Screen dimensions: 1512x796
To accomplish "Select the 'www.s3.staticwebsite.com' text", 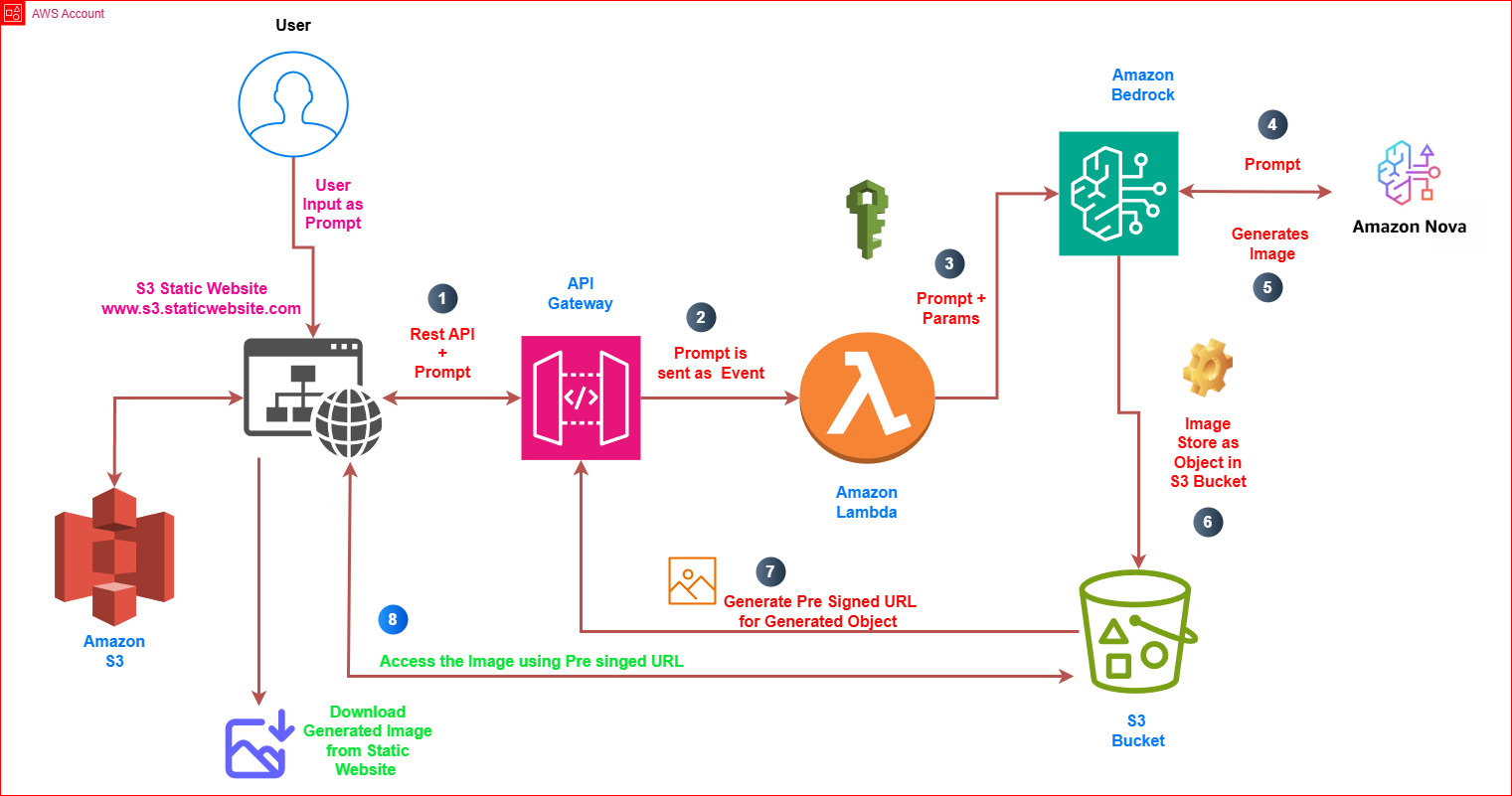I will pos(201,308).
